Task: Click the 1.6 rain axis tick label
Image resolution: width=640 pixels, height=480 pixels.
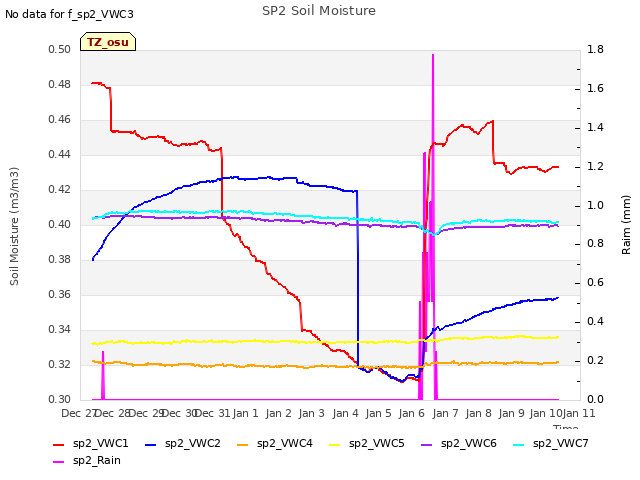Action: click(x=596, y=89)
